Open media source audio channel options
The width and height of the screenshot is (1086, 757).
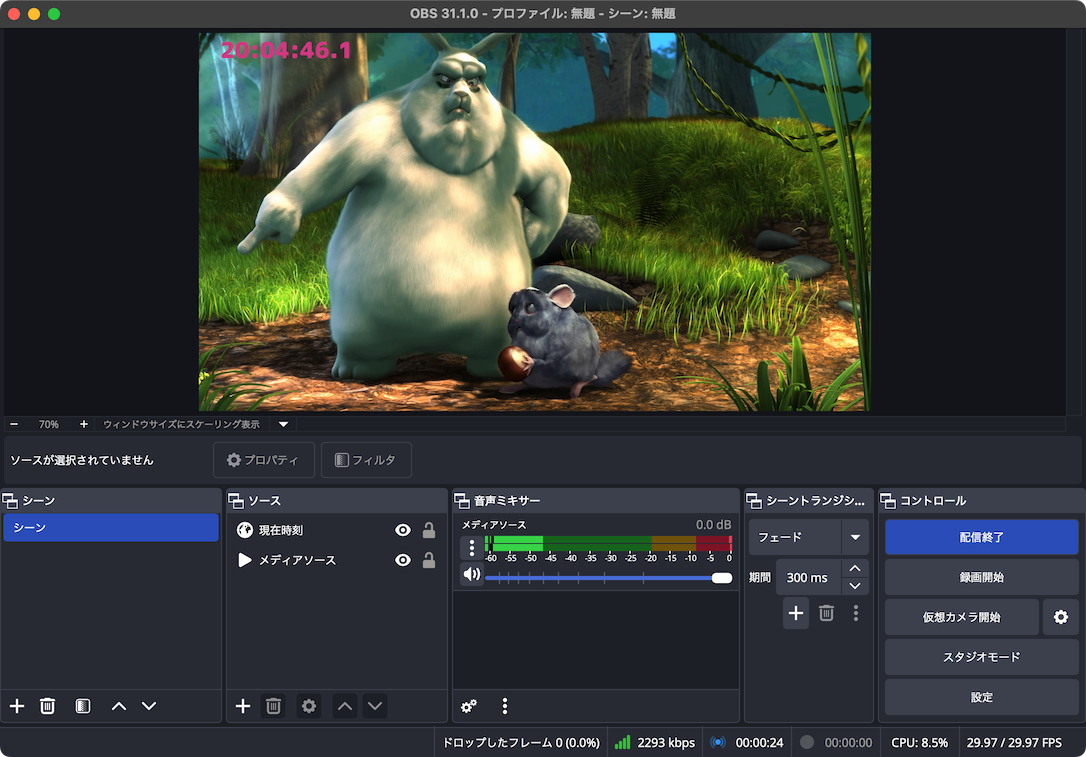472,548
